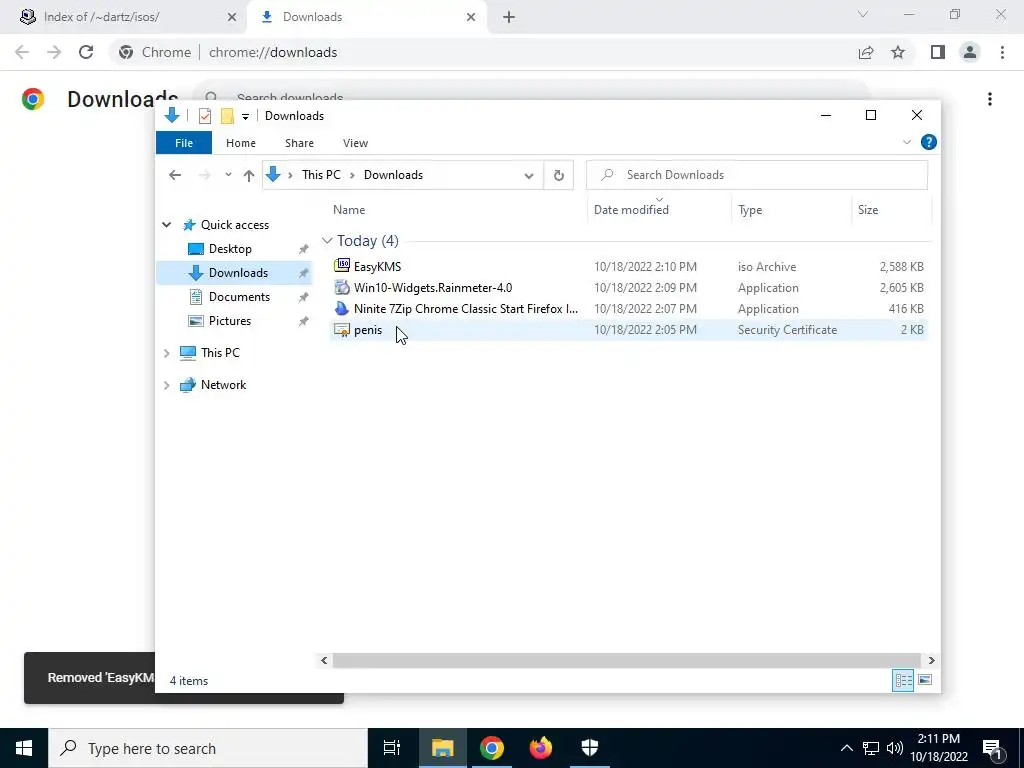This screenshot has height=768, width=1024.
Task: Sort files by Name column
Action: point(349,210)
